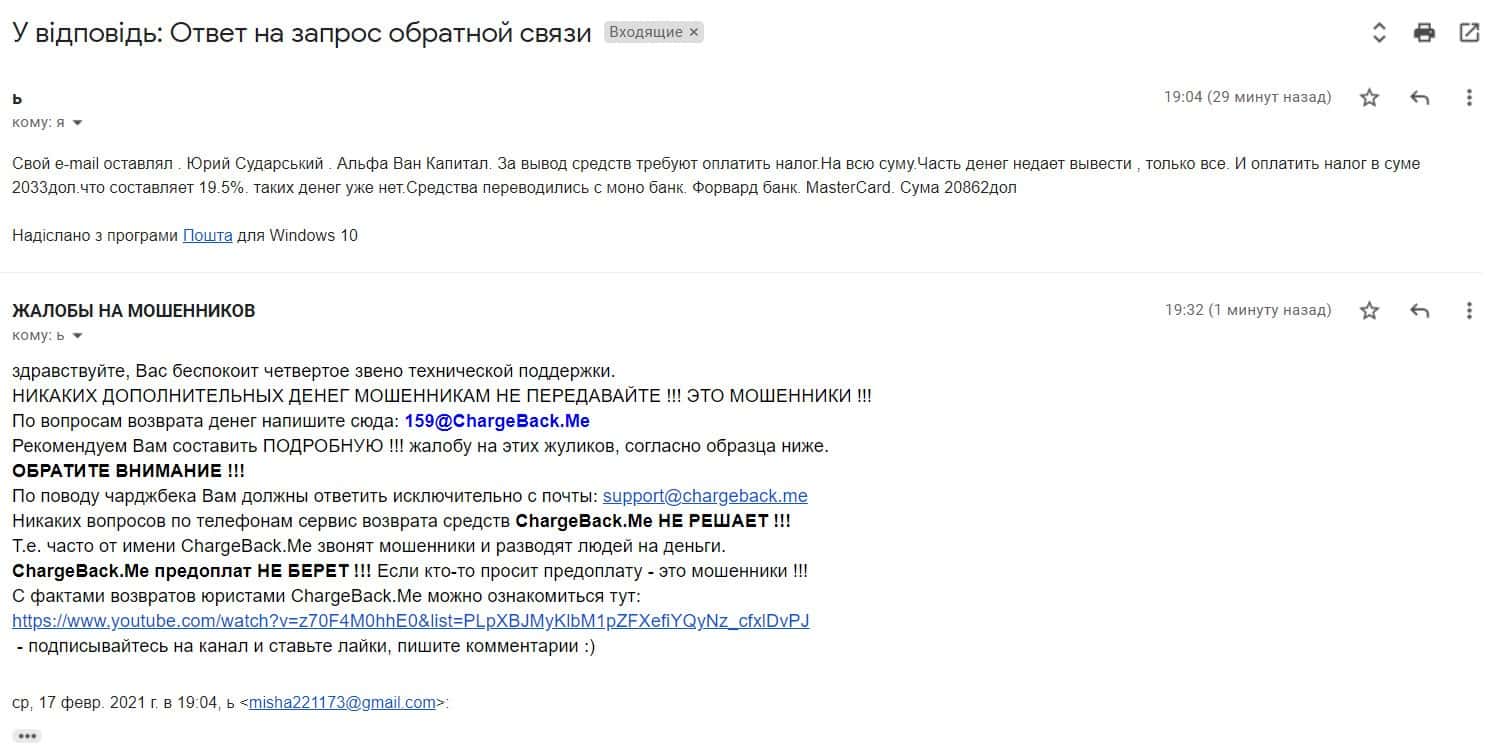Remove the Входящие label from conversation
Image resolution: width=1499 pixels, height=753 pixels.
pyautogui.click(x=694, y=33)
